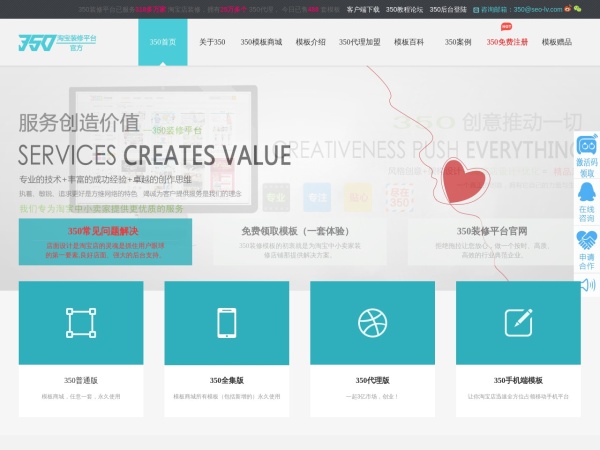Viewport: 600px width, 450px height.
Task: Open the Weibo icon in top bar
Action: [x=568, y=8]
